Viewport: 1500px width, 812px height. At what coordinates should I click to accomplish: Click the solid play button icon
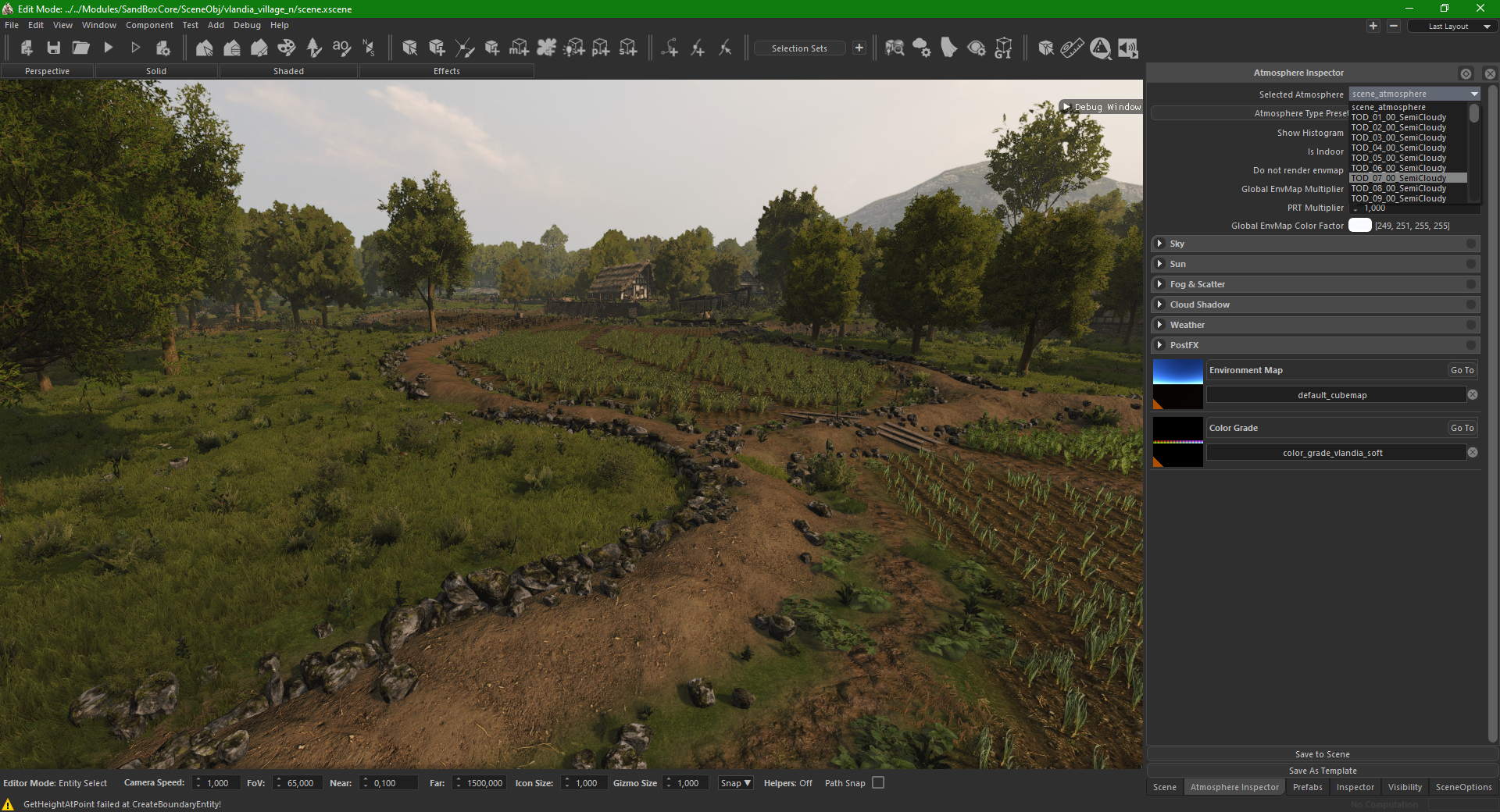(108, 48)
